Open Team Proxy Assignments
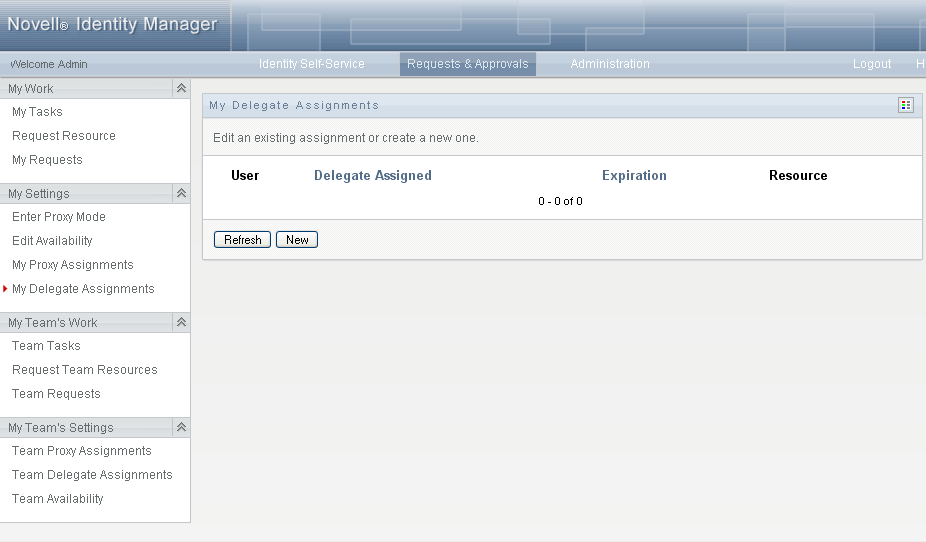 [x=81, y=451]
